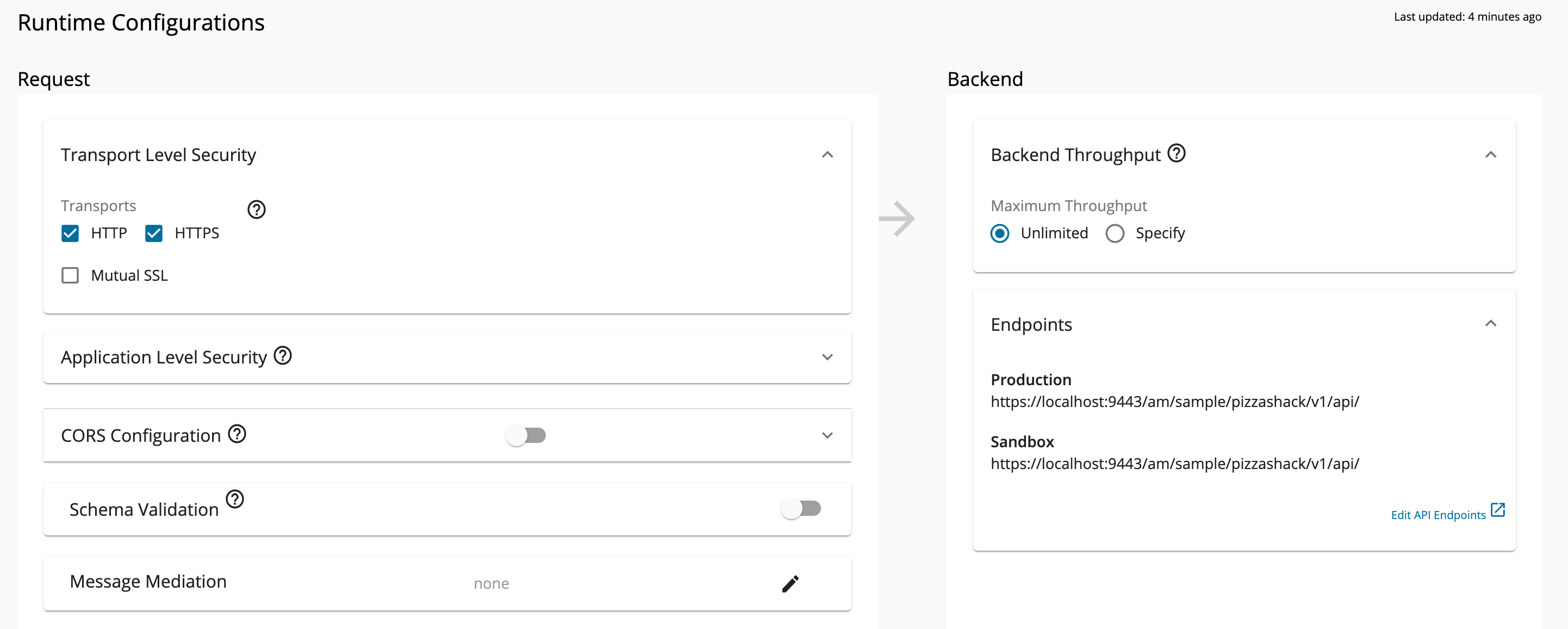
Task: Enable the Mutual SSL checkbox
Action: point(70,275)
